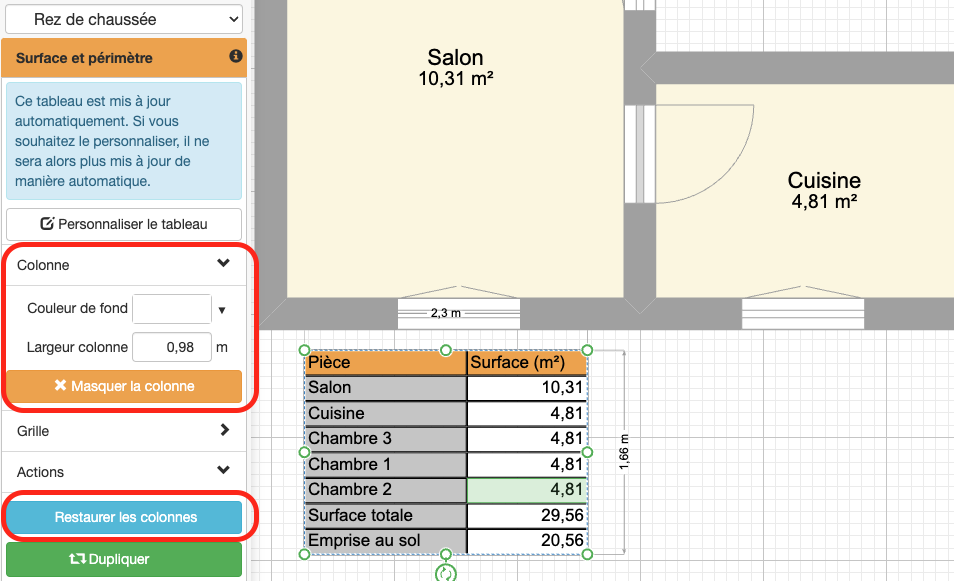954x581 pixels.
Task: Click the X icon on Masquer la colonne
Action: point(60,386)
